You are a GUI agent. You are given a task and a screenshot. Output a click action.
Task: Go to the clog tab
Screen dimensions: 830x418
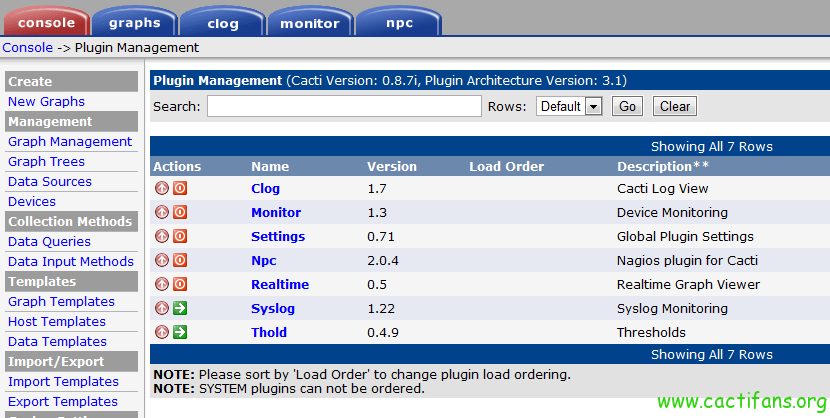click(x=222, y=22)
